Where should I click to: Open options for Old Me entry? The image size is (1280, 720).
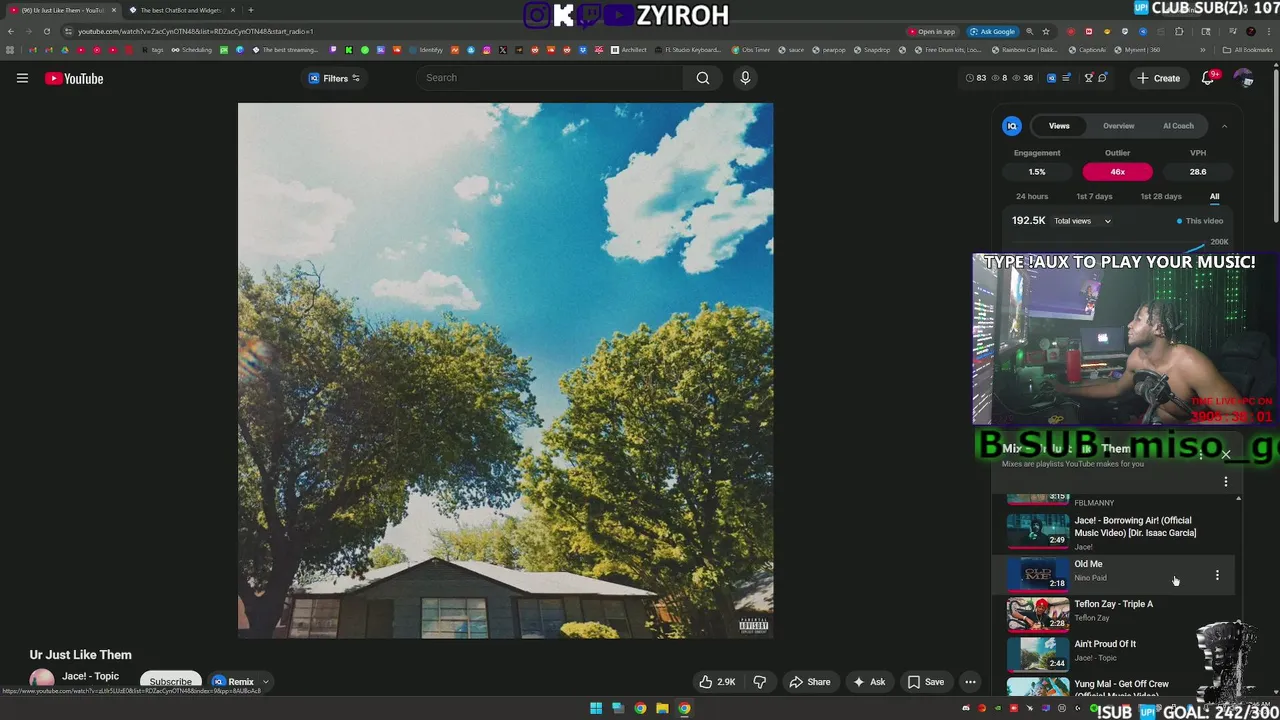tap(1217, 575)
